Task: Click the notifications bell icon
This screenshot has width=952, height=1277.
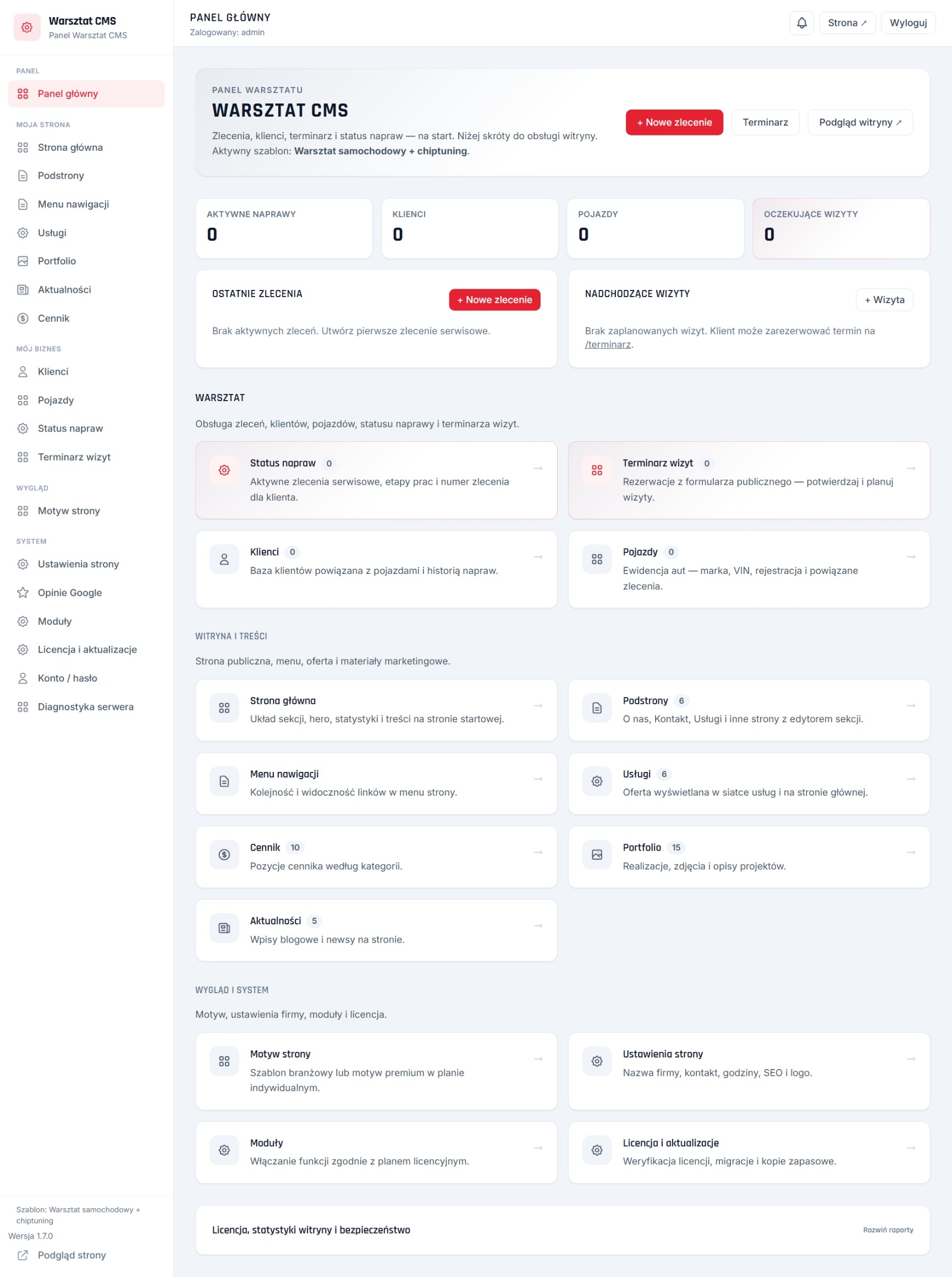Action: [802, 23]
